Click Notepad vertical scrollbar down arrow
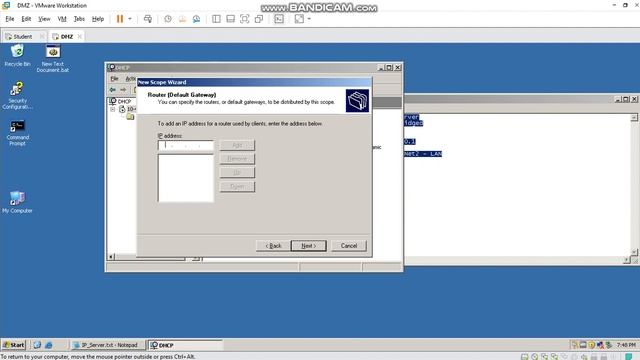Viewport: 640px width, 360px height. tap(634, 252)
